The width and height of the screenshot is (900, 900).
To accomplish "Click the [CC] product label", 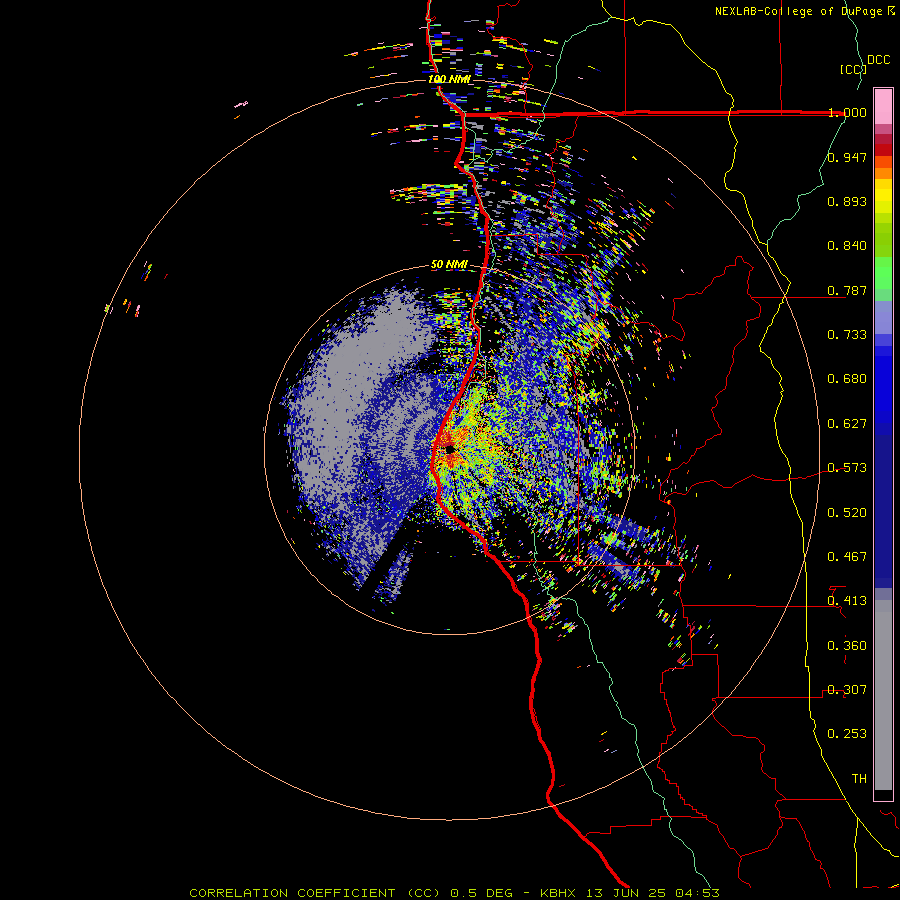I will click(853, 69).
